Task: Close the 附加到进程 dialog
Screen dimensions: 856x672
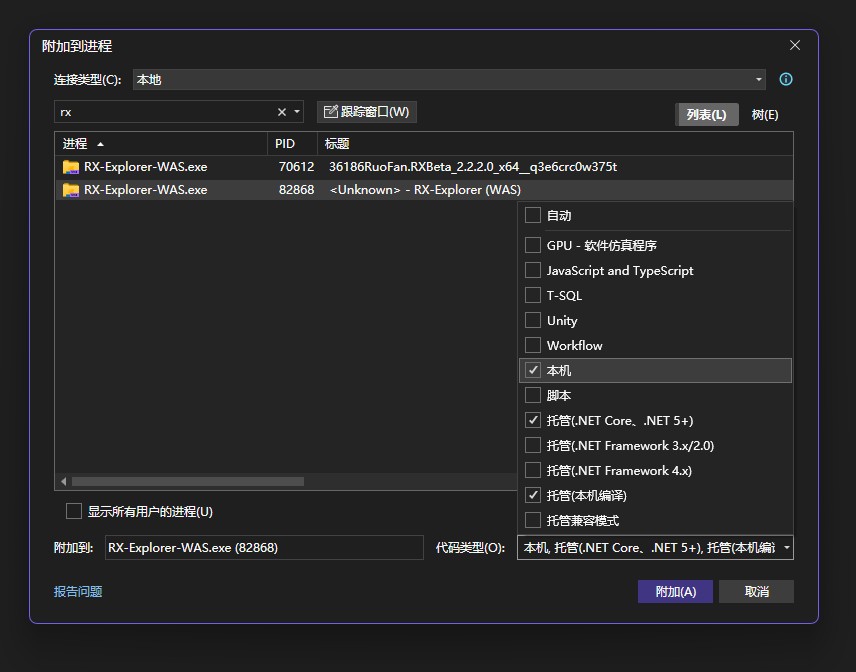Action: 795,45
